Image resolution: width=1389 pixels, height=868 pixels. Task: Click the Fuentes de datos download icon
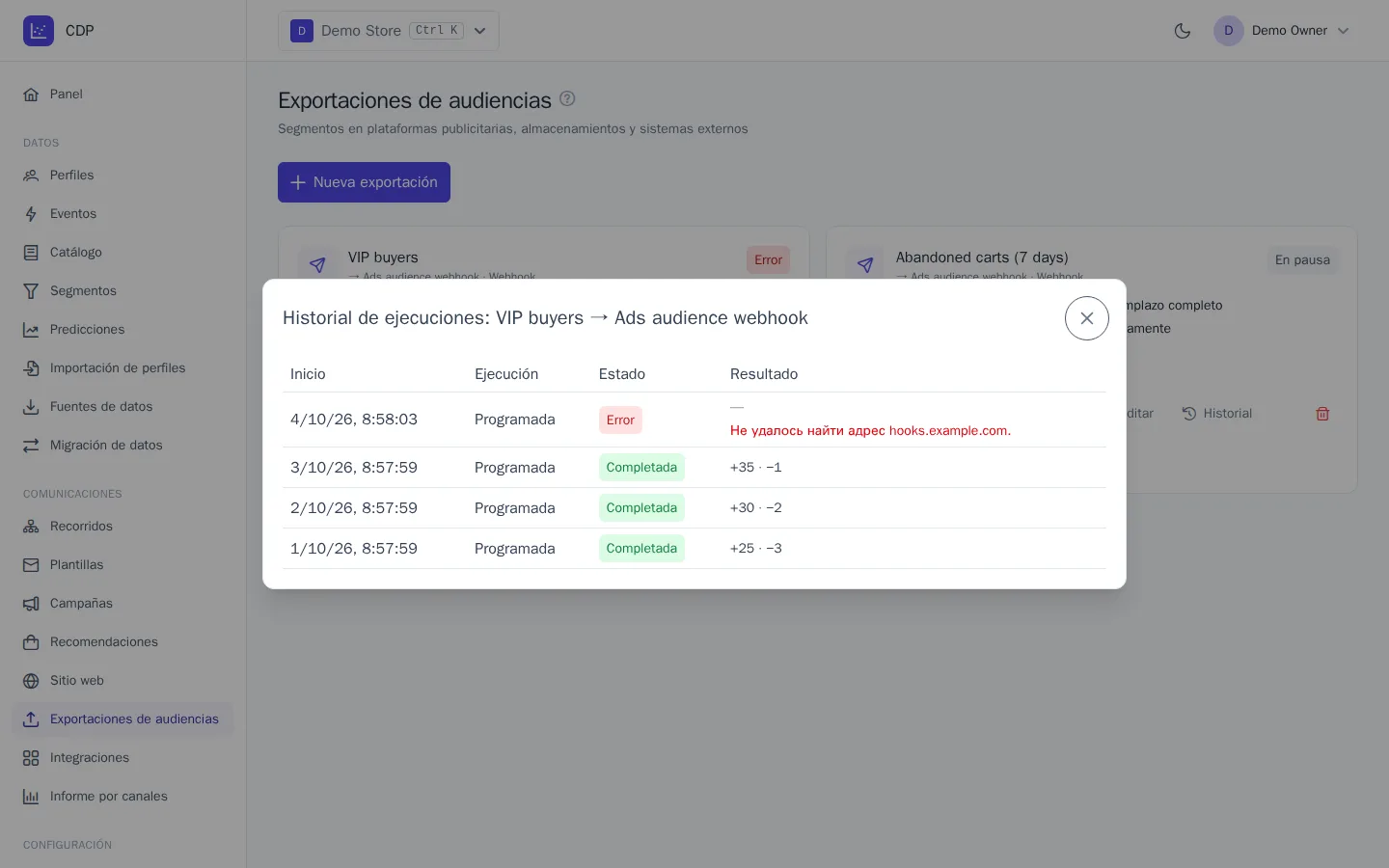[x=31, y=407]
